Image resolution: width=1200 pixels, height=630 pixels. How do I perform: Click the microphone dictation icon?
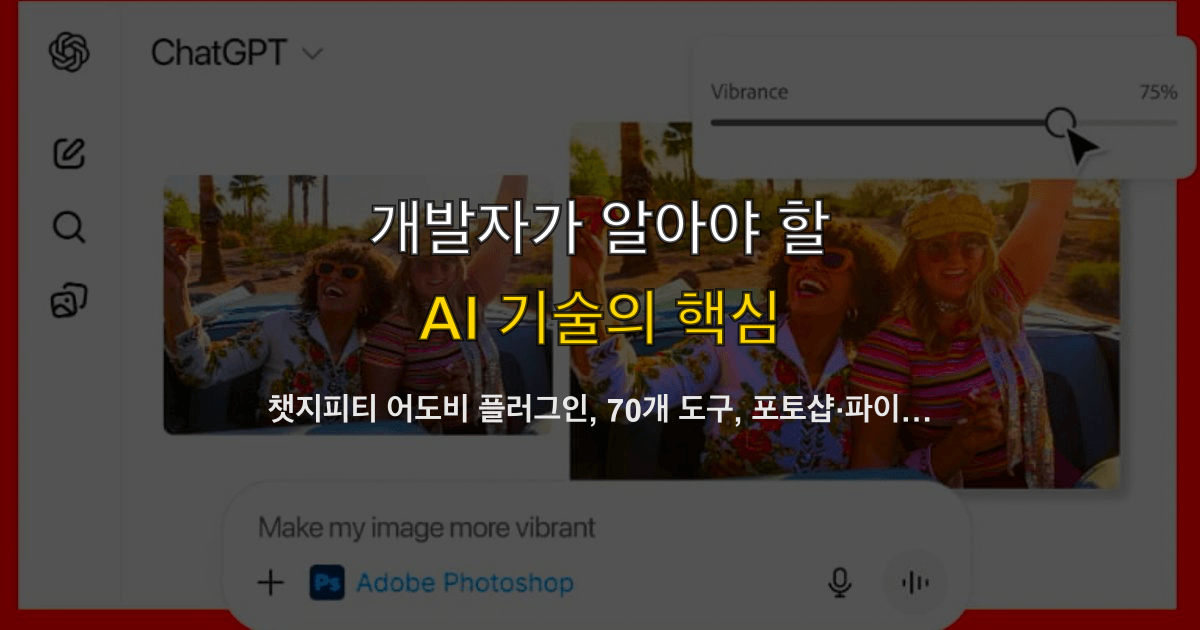(x=840, y=582)
